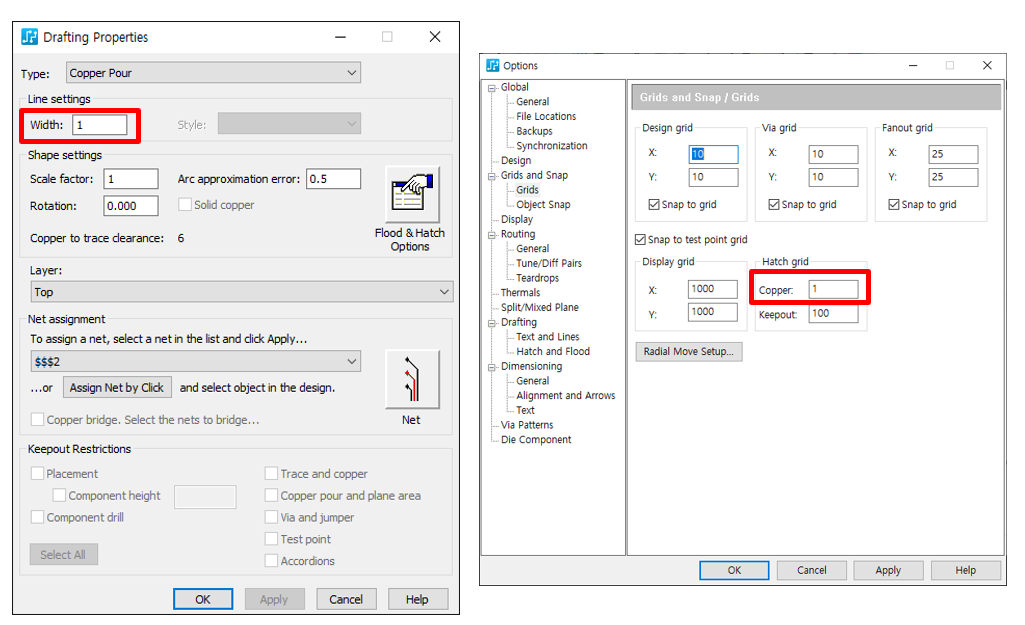Click the Hatch grid Keepout field

point(833,313)
